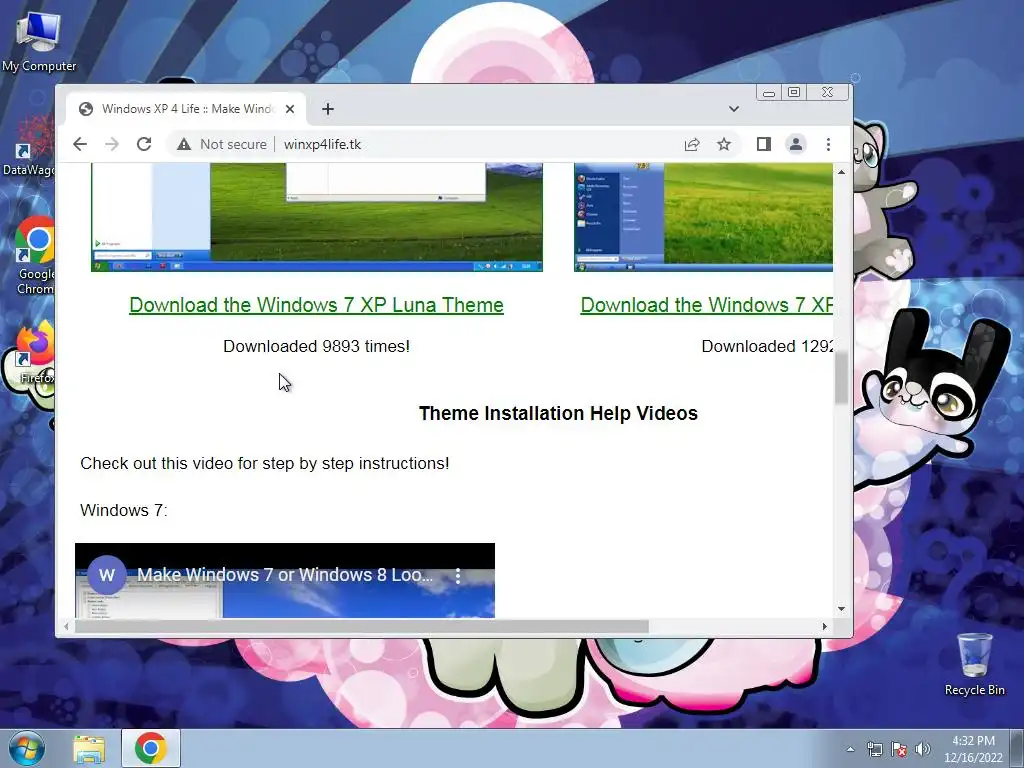1024x768 pixels.
Task: Toggle the Chrome side panel icon
Action: pyautogui.click(x=763, y=144)
